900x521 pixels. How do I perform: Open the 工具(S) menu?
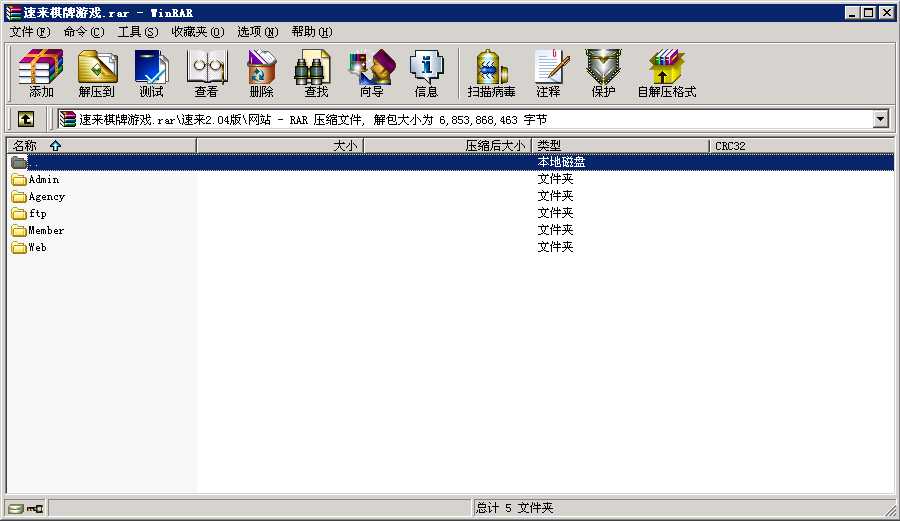coord(138,32)
